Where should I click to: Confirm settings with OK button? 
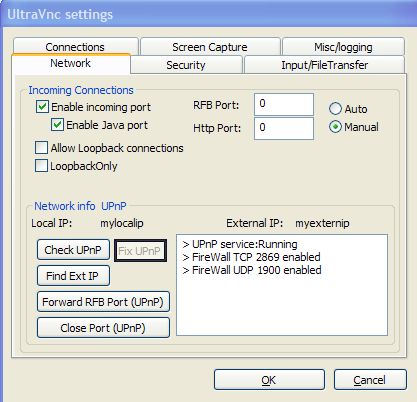click(269, 380)
